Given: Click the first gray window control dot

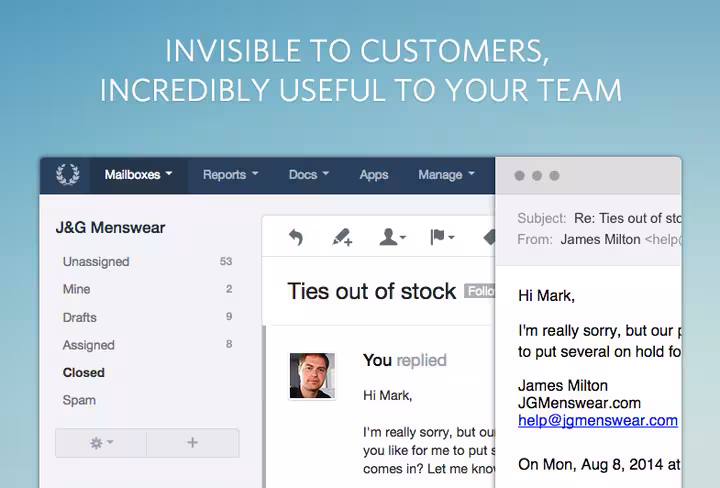Looking at the screenshot, I should pyautogui.click(x=520, y=176).
